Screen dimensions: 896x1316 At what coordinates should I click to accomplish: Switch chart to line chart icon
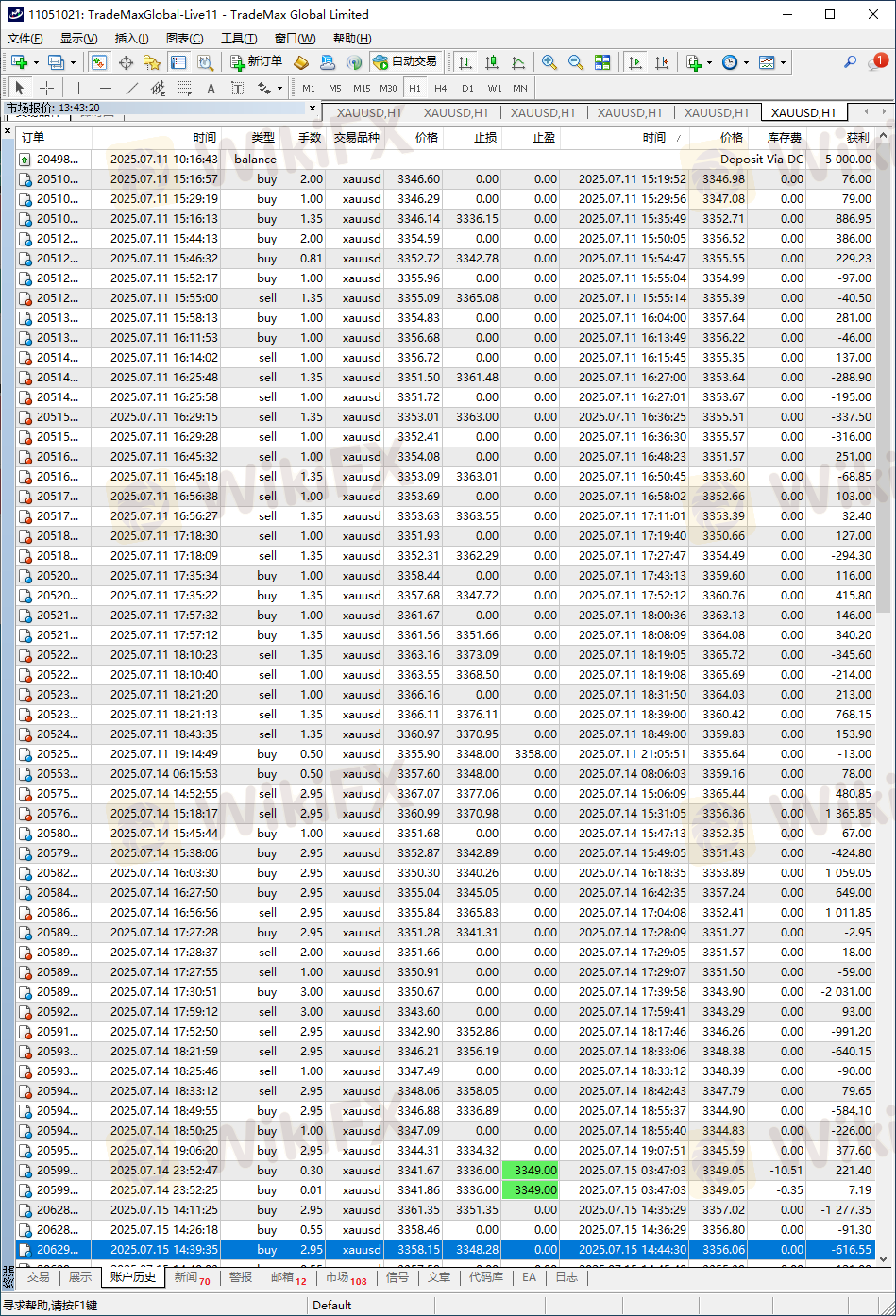[x=517, y=62]
